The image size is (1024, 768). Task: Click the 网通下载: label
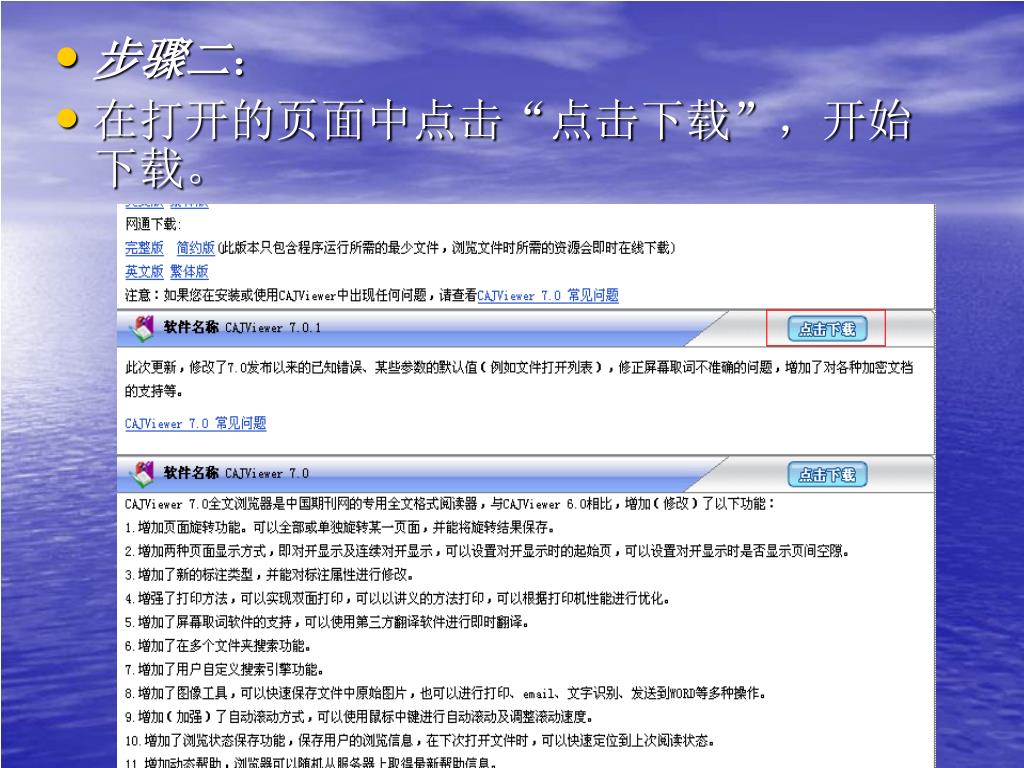coord(153,224)
